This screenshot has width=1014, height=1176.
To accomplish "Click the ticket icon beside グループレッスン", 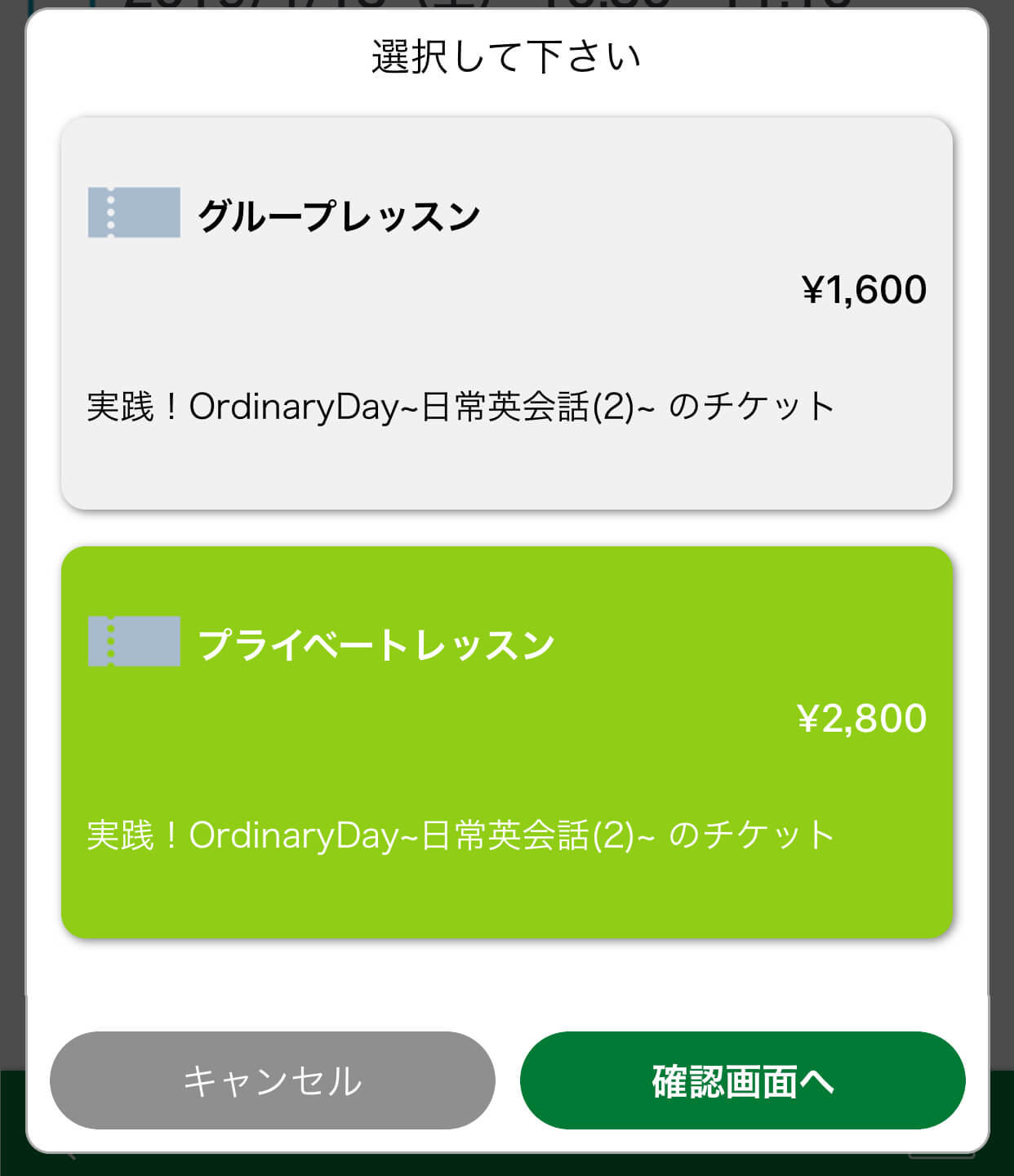I will click(x=134, y=212).
